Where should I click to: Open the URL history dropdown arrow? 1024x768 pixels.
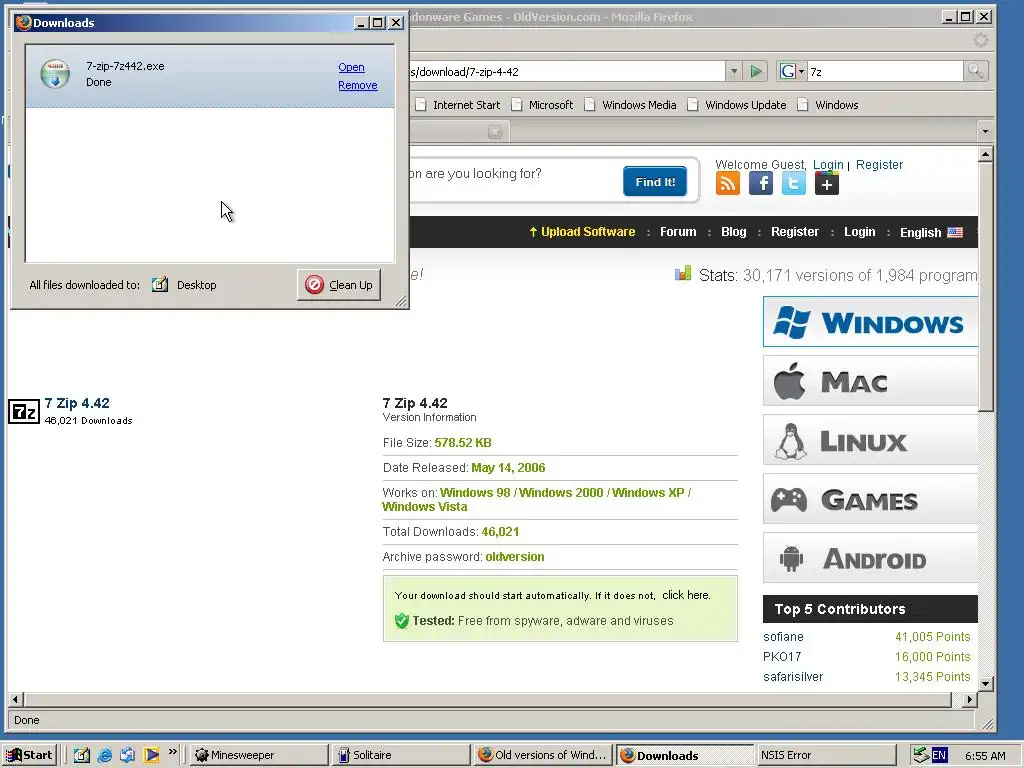[x=734, y=71]
